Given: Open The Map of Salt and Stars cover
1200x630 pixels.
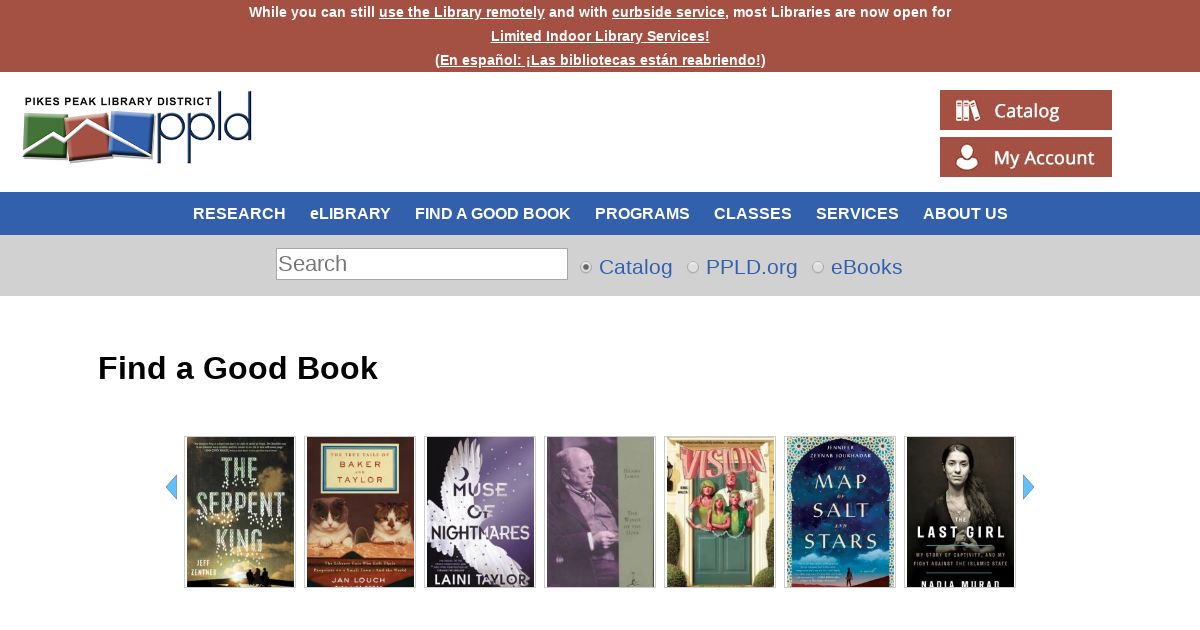Looking at the screenshot, I should pyautogui.click(x=840, y=512).
